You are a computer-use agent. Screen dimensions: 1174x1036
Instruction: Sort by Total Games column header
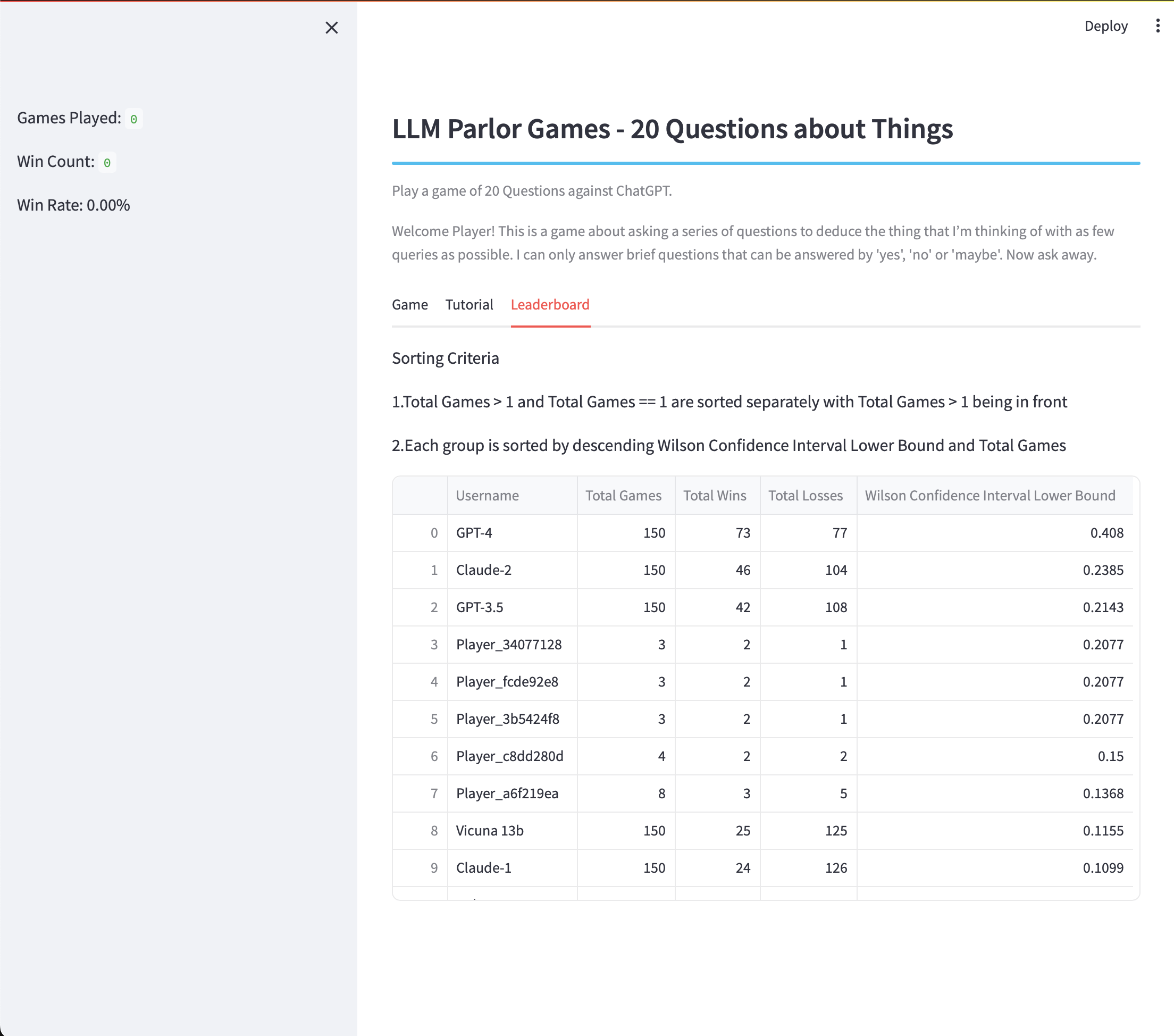[x=623, y=495]
